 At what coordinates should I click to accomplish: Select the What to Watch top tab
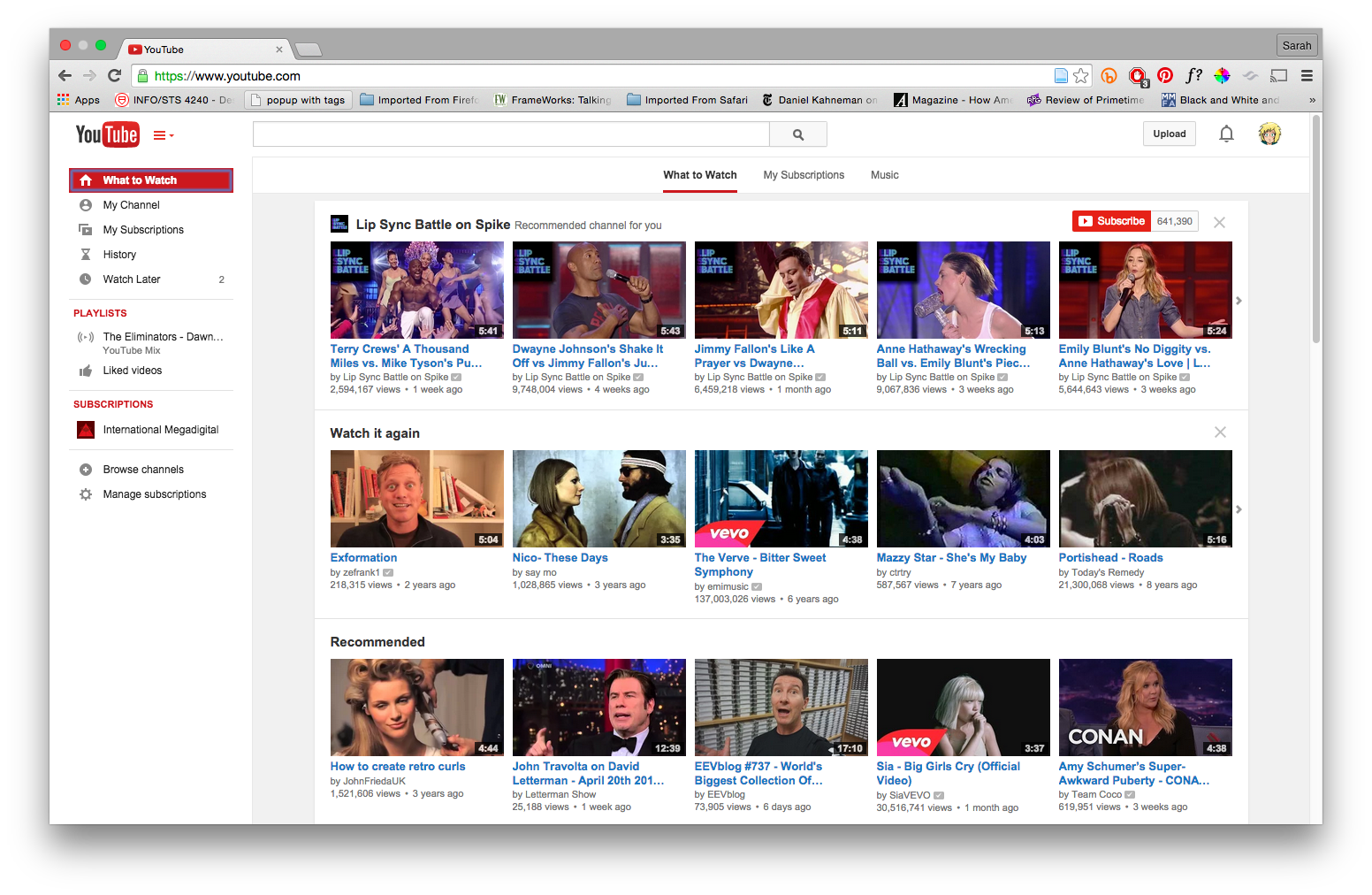pyautogui.click(x=700, y=175)
